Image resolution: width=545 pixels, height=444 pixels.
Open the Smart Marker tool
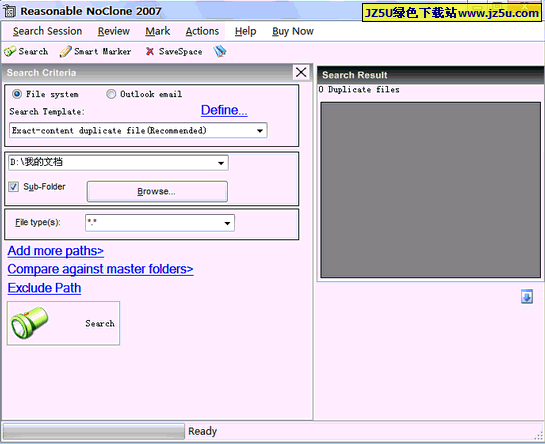coord(95,51)
